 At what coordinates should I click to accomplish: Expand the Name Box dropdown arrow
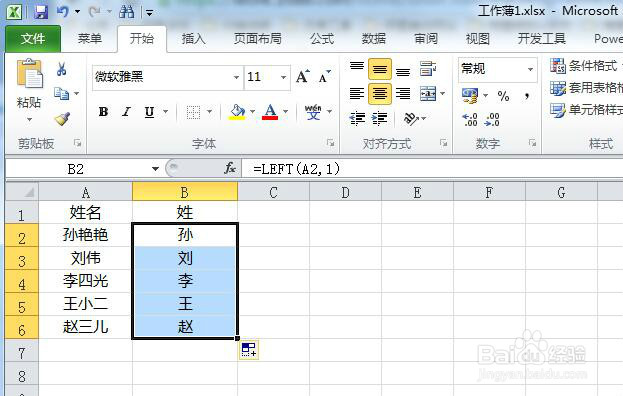(x=155, y=169)
